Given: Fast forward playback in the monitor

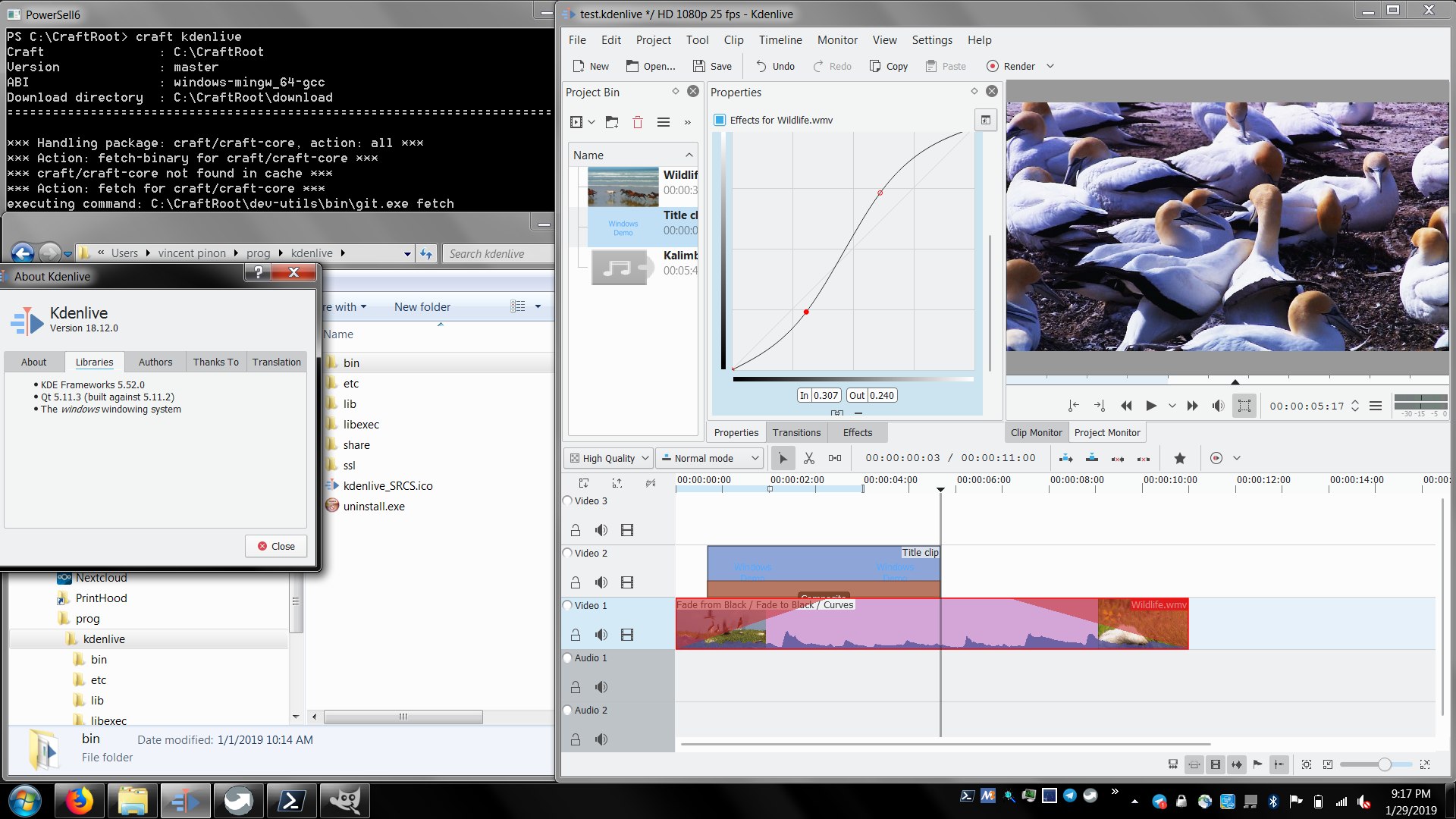Looking at the screenshot, I should (x=1193, y=406).
